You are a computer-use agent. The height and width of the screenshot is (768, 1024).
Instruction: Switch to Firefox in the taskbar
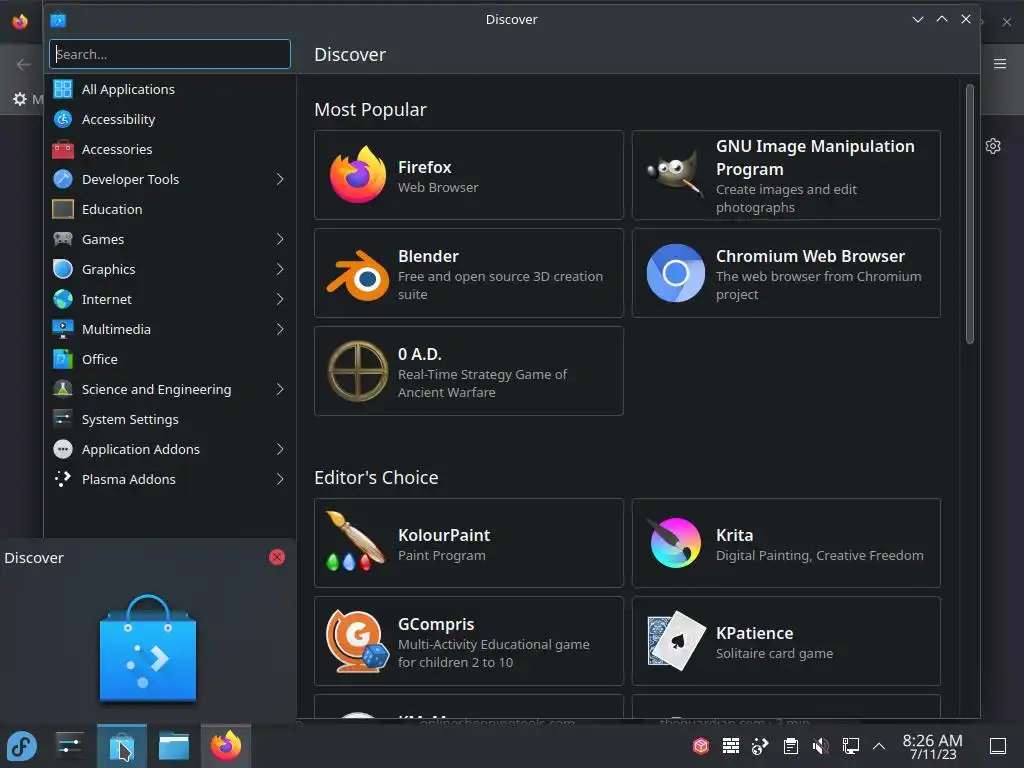pos(226,746)
